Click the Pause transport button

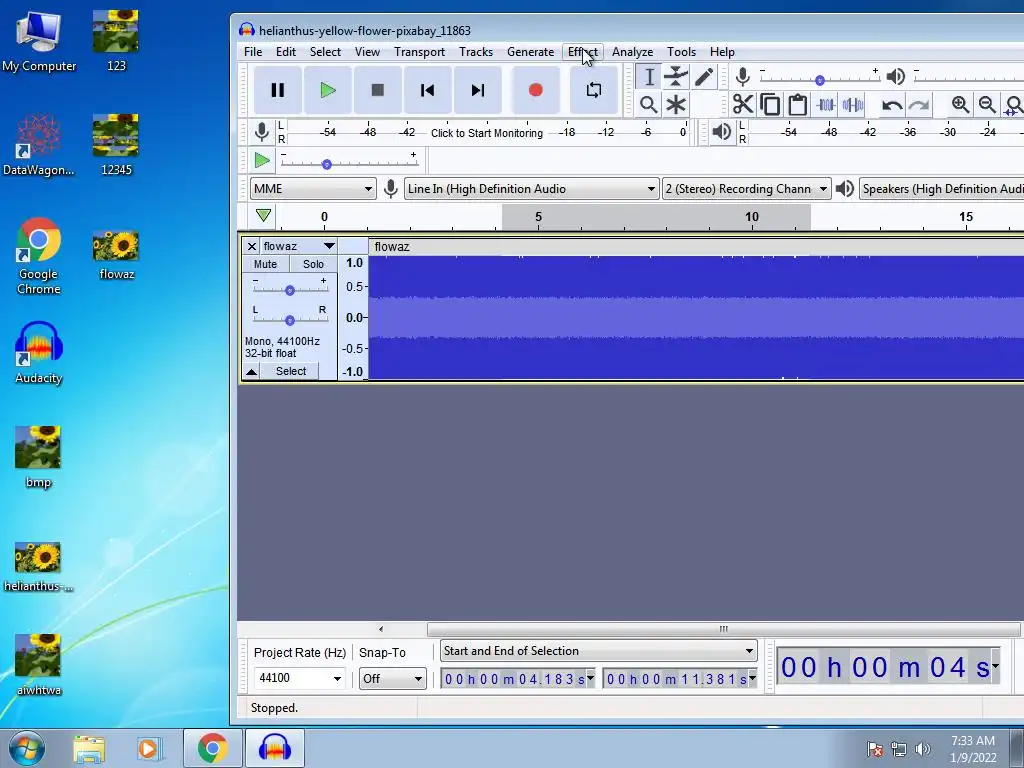point(278,90)
